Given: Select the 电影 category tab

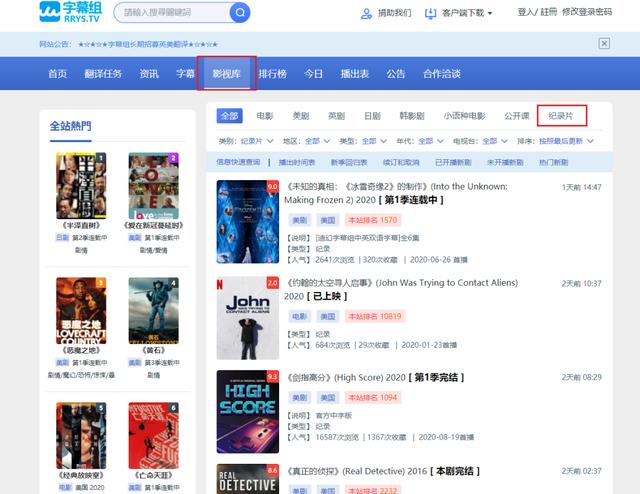Looking at the screenshot, I should point(265,116).
